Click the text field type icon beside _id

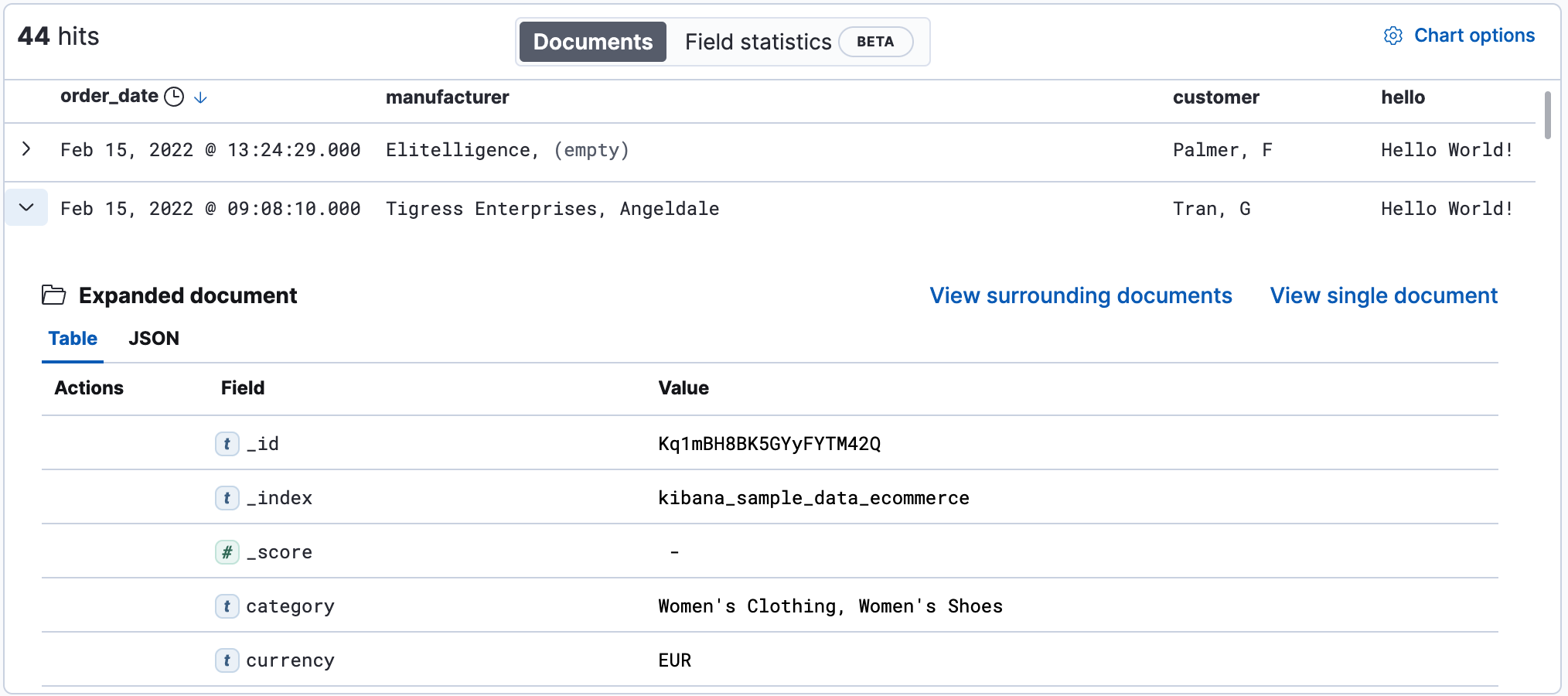[227, 444]
